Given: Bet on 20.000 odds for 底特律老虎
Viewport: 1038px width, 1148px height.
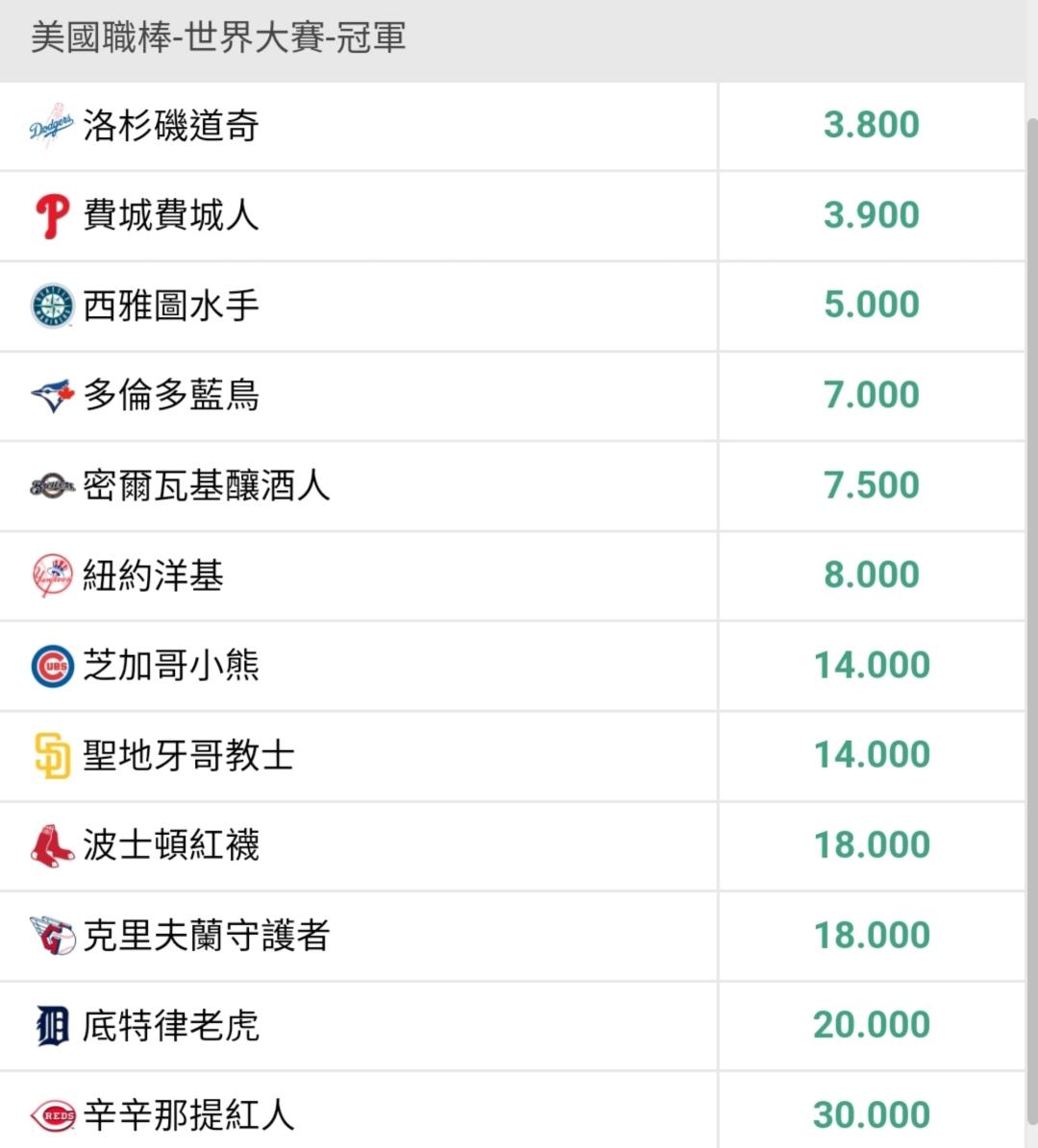Looking at the screenshot, I should [871, 1024].
